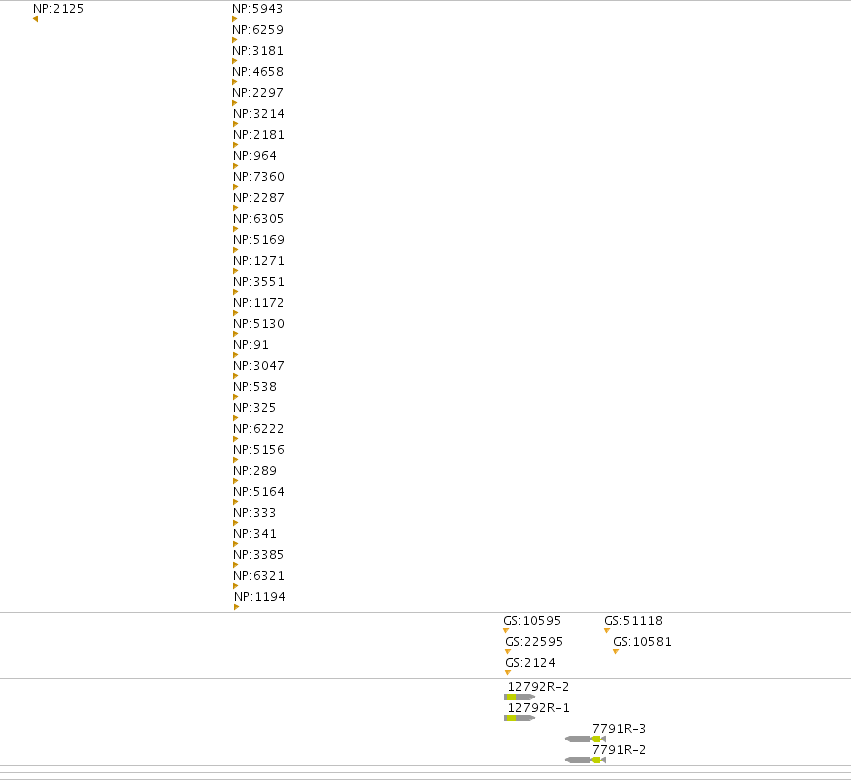
Task: Click the NP:91 label
Action: coord(251,345)
